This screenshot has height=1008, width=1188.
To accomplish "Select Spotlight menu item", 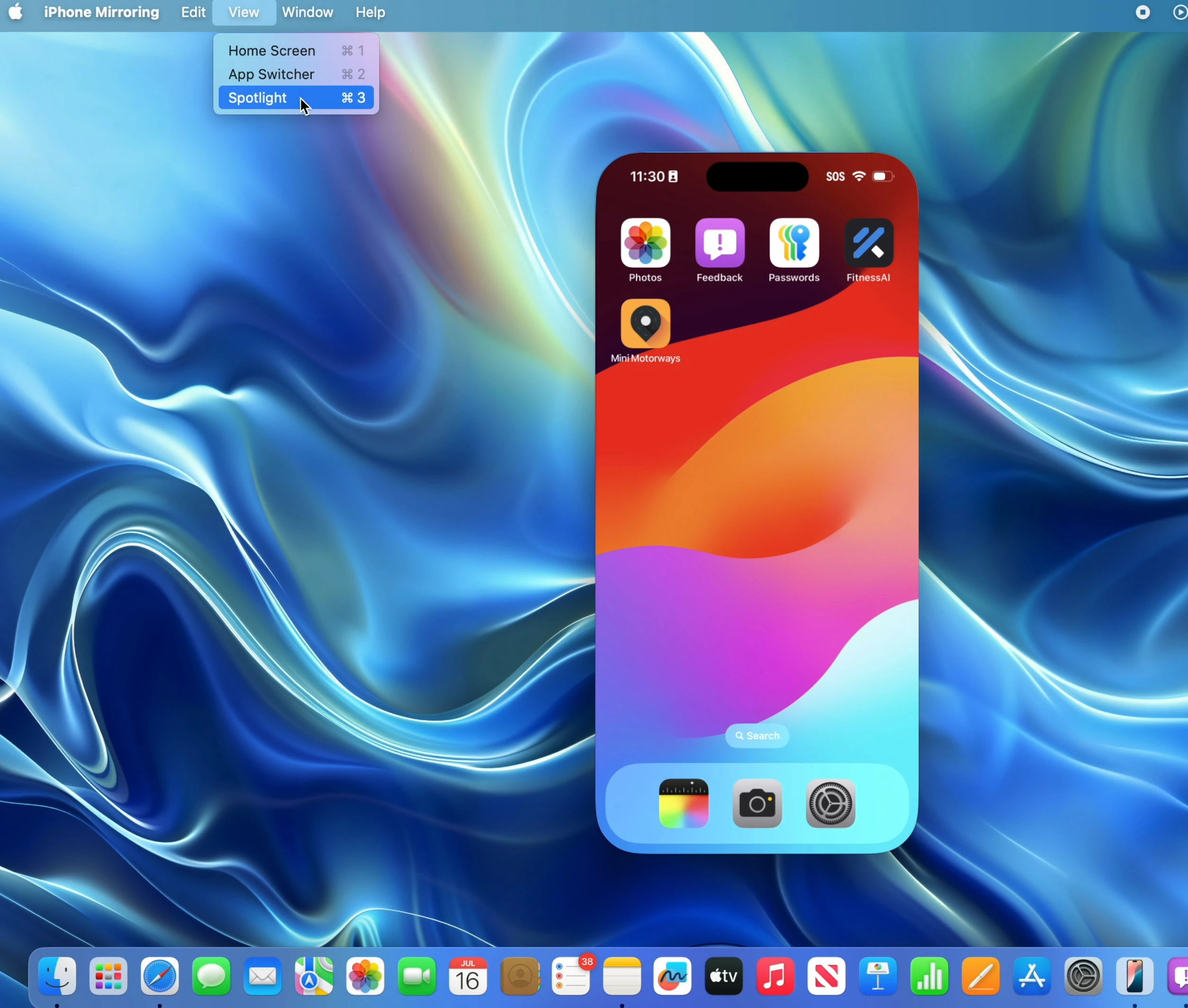I will tap(296, 98).
